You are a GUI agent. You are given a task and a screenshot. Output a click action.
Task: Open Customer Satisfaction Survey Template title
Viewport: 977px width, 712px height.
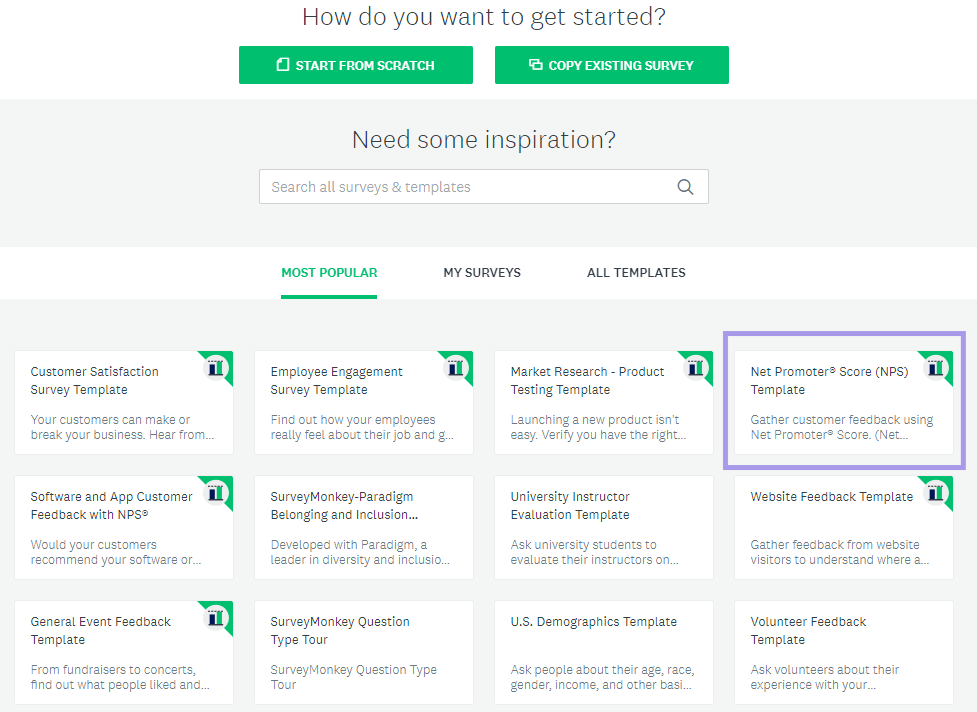[95, 381]
